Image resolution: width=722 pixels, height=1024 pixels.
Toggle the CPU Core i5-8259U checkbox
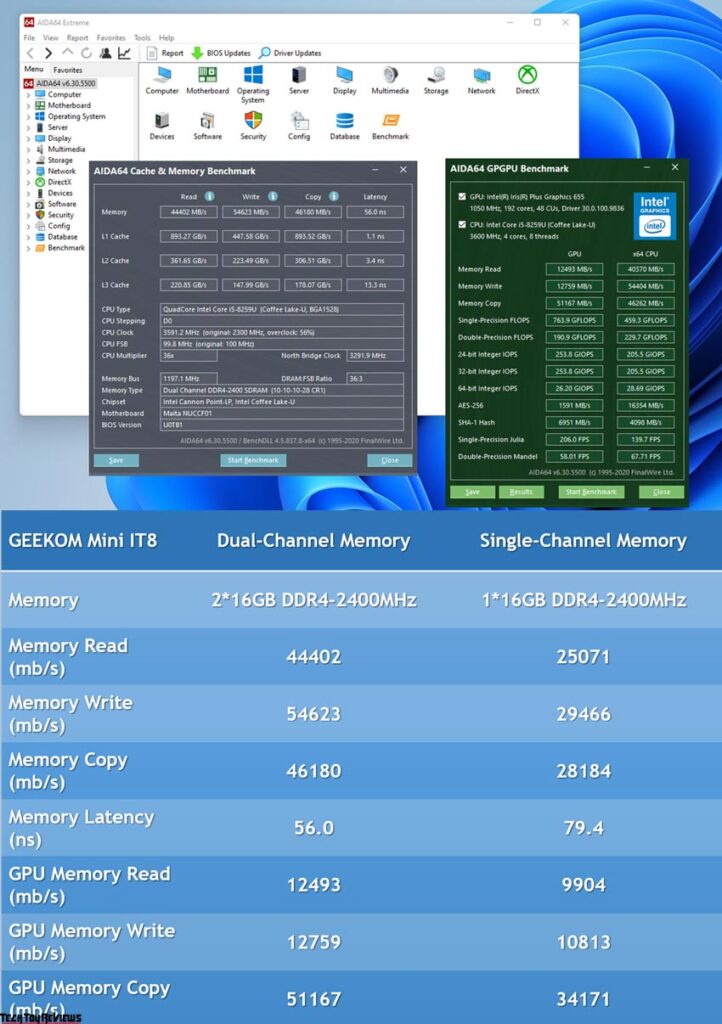462,224
